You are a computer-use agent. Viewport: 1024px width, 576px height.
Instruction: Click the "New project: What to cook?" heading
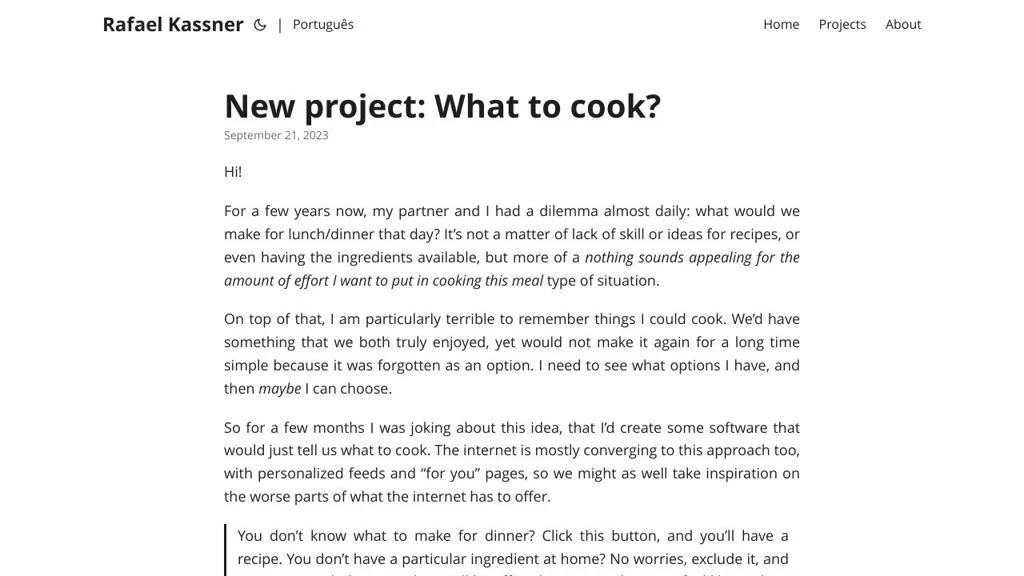(x=442, y=106)
